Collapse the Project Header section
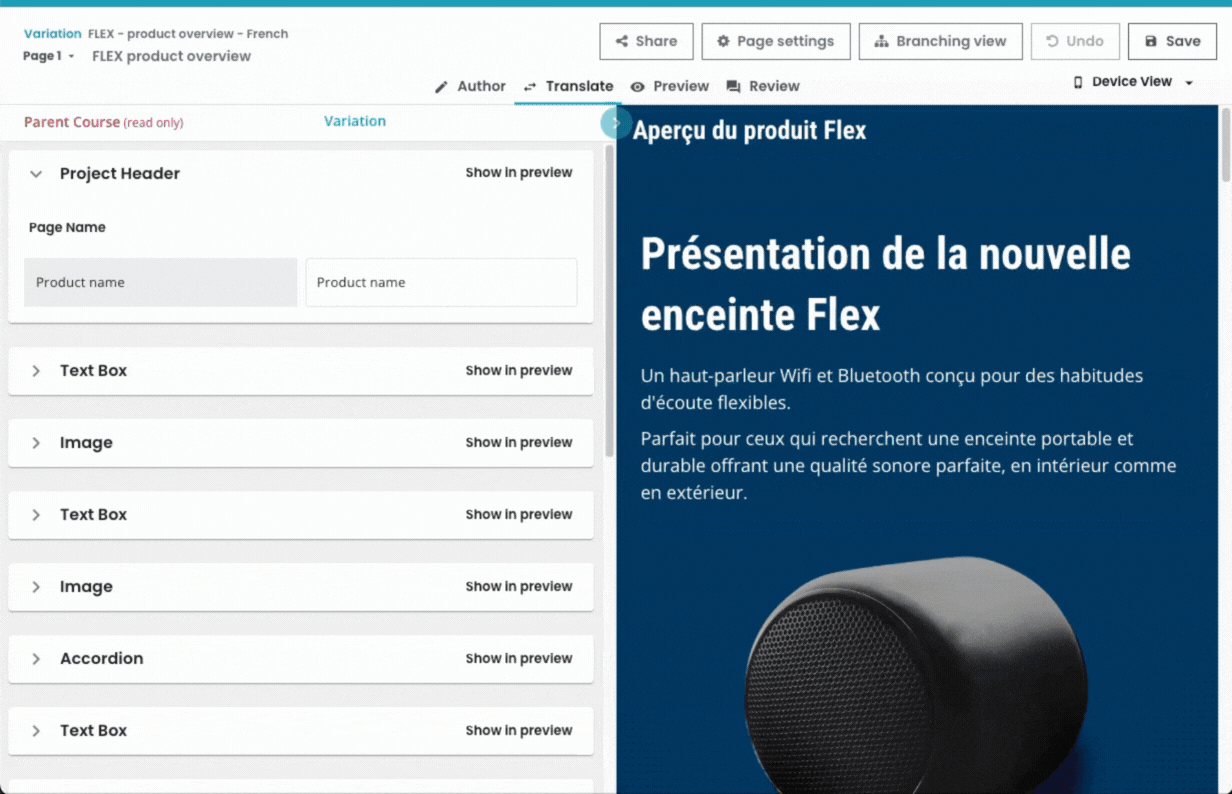1232x794 pixels. pos(36,174)
